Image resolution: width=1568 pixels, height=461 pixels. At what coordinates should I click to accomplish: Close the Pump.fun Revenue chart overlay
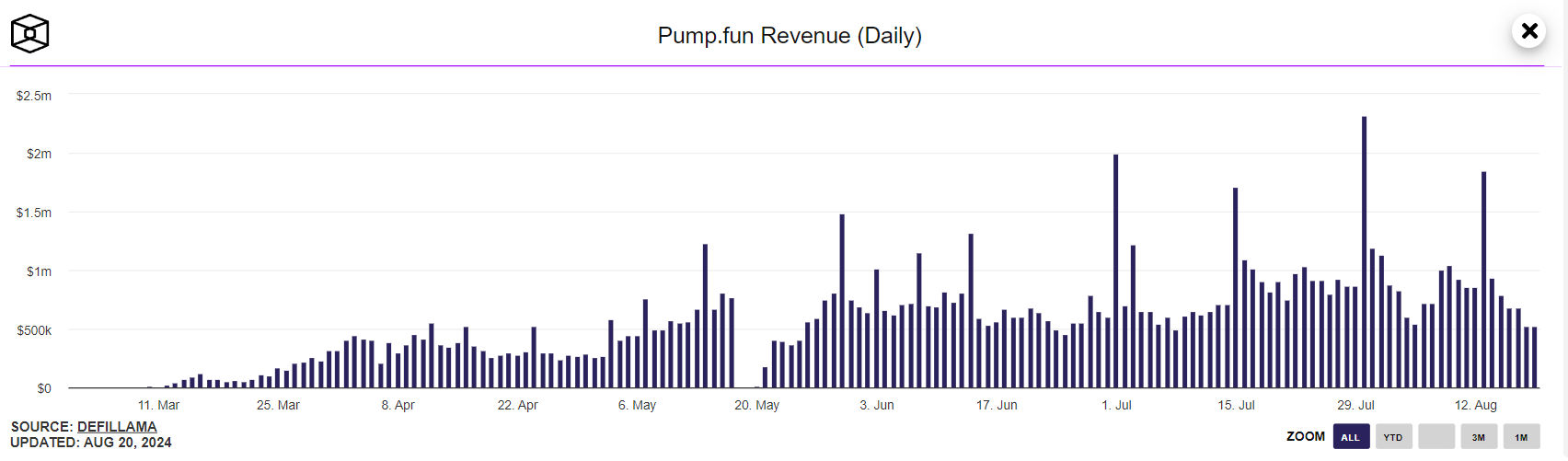click(x=1529, y=31)
